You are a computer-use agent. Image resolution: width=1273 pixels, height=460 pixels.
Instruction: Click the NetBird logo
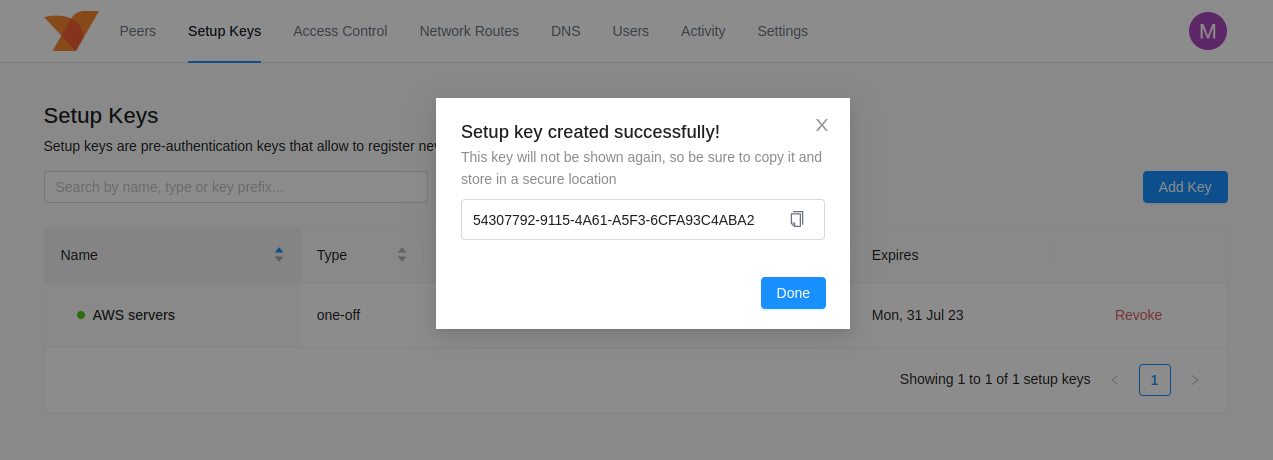point(71,31)
